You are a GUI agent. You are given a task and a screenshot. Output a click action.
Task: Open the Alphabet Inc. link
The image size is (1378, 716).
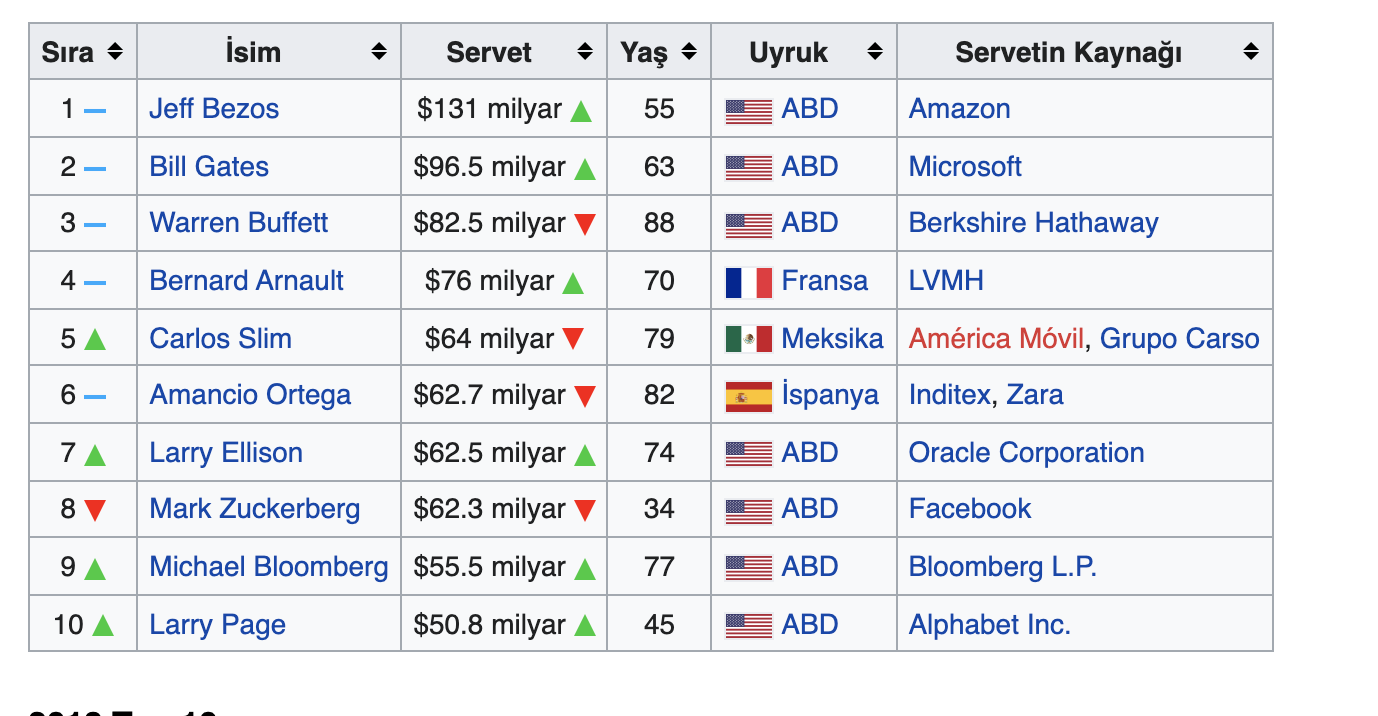coord(989,625)
